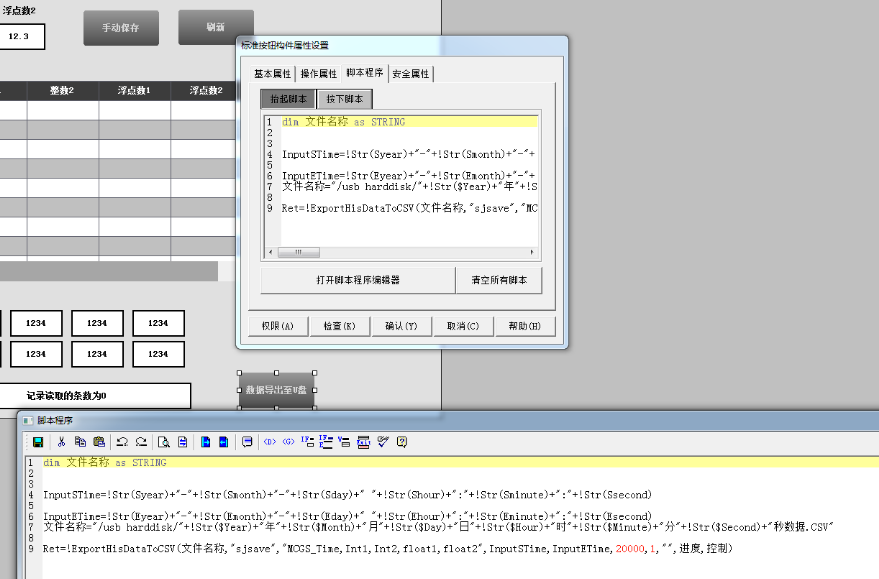Viewport: 879px width, 579px height.
Task: Click line 4 InputSTime in script editor
Action: (x=348, y=495)
